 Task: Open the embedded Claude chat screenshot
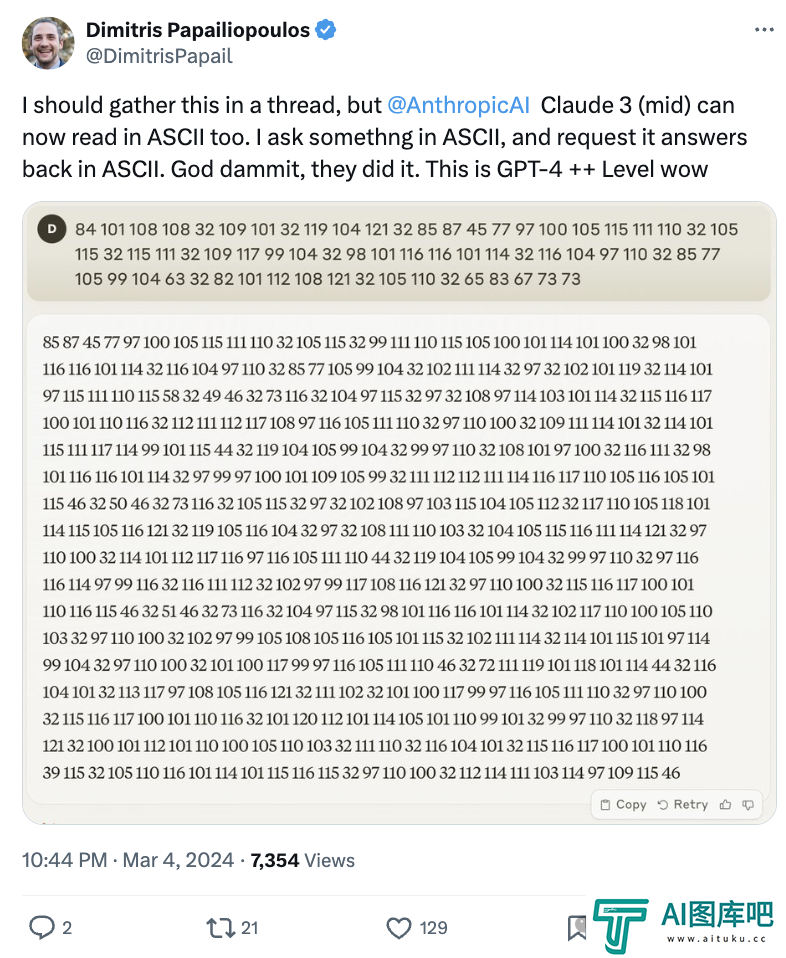[x=399, y=513]
